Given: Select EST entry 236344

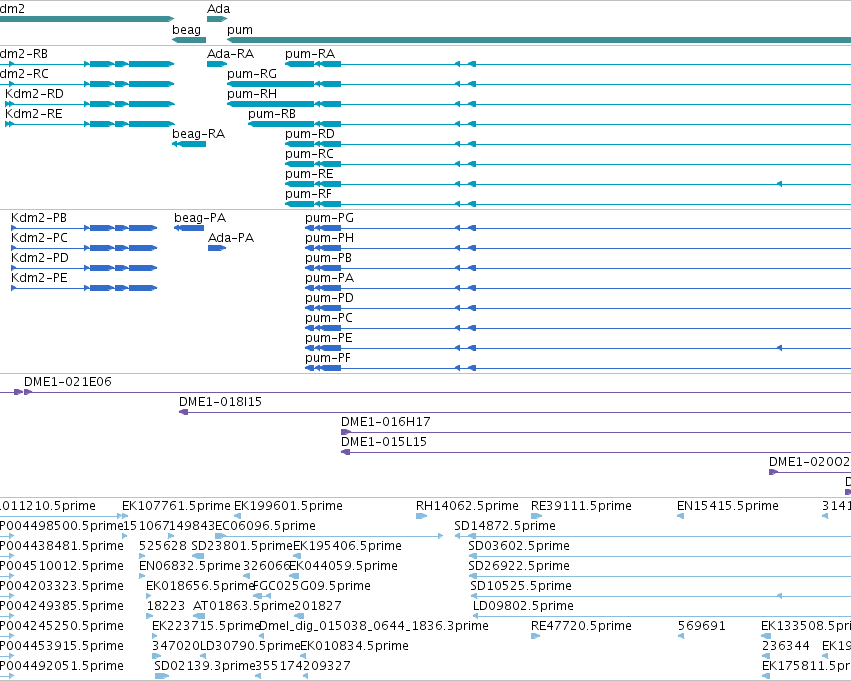Looking at the screenshot, I should pos(785,646).
